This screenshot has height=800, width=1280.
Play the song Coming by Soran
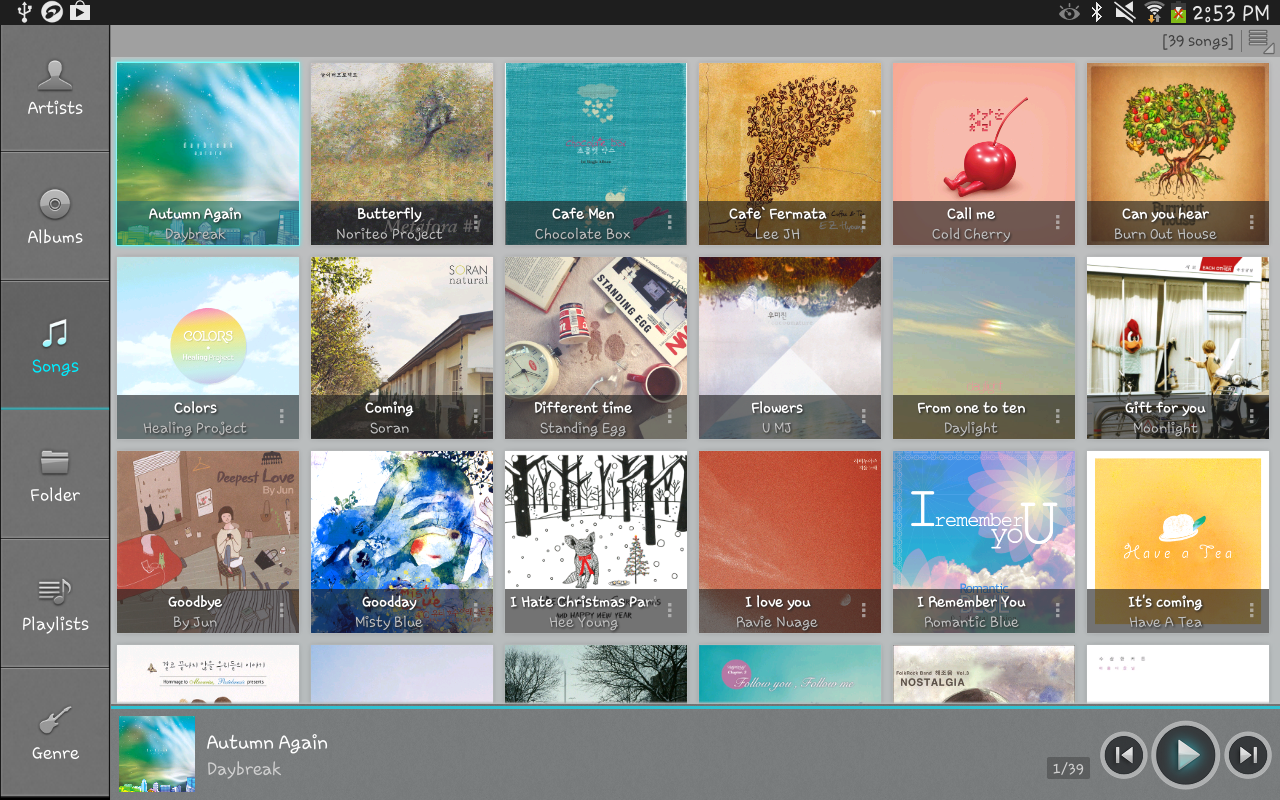(x=401, y=347)
